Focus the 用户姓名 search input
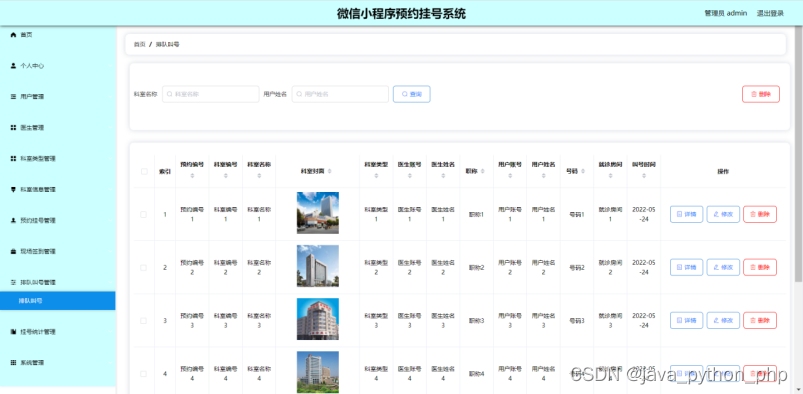Screen dimensions: 803x394 pos(340,94)
